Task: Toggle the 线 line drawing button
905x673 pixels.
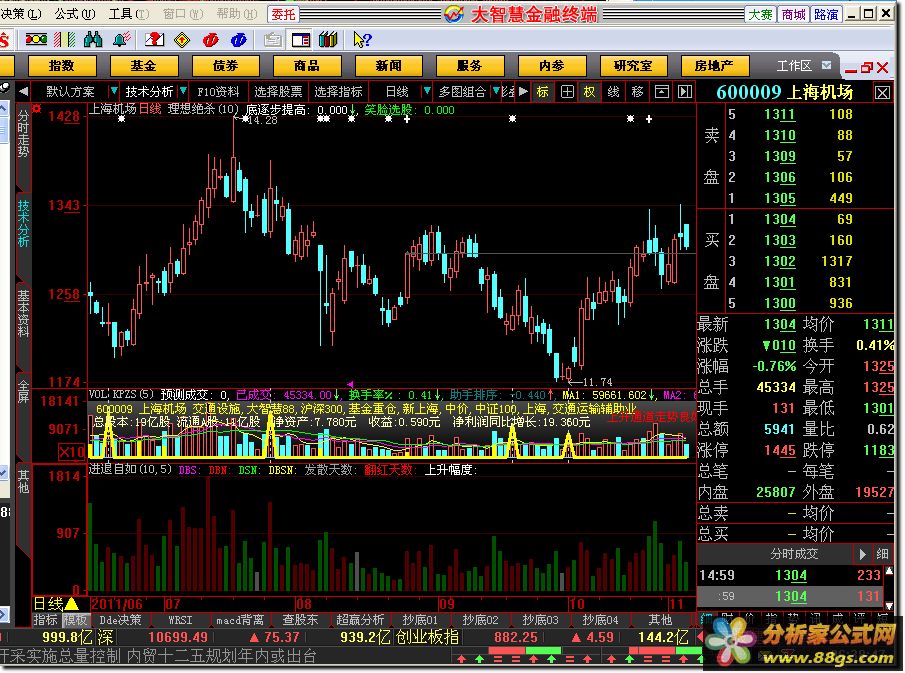Action: tap(613, 91)
